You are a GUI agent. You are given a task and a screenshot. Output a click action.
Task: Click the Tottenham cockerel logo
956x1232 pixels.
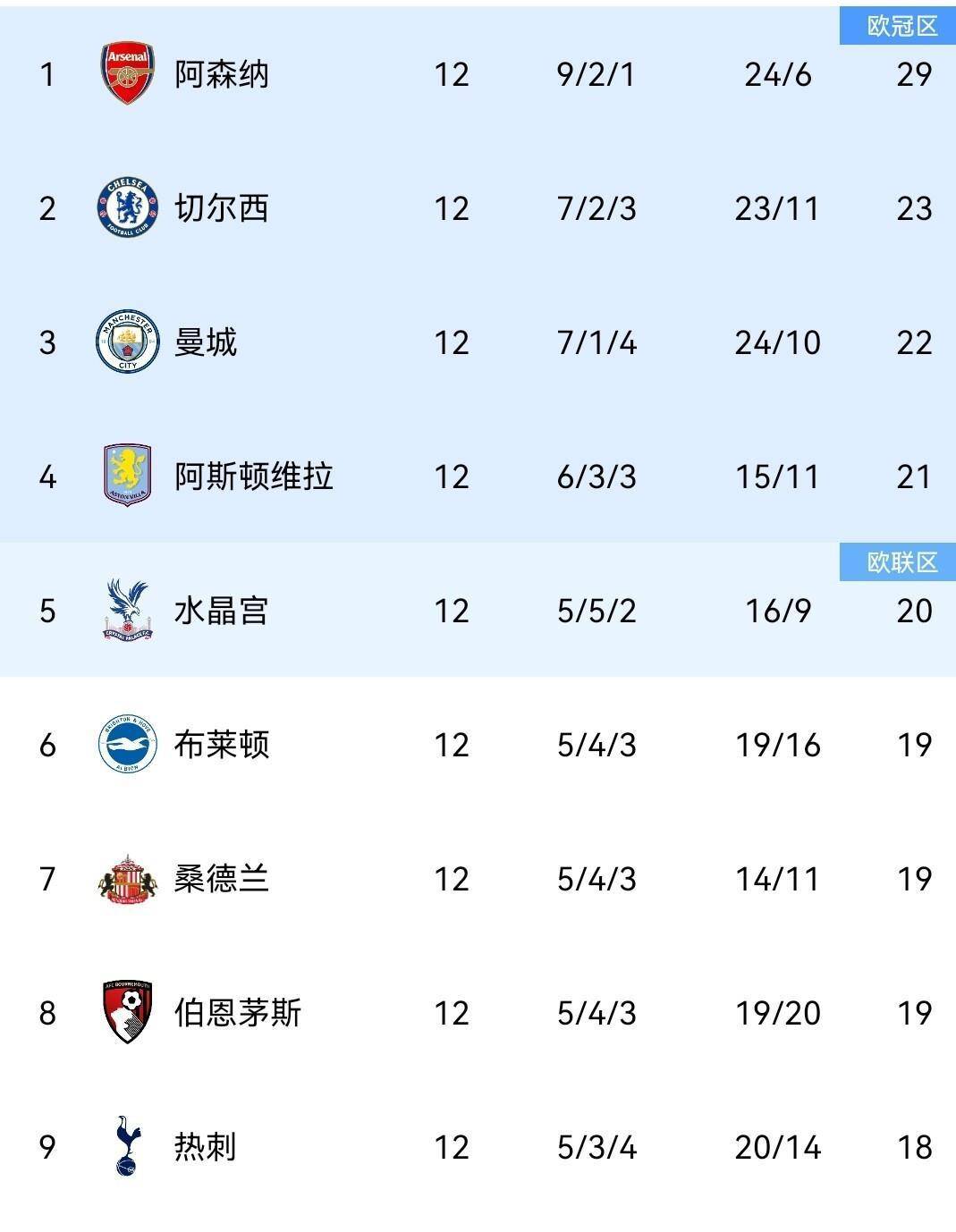pos(127,1146)
